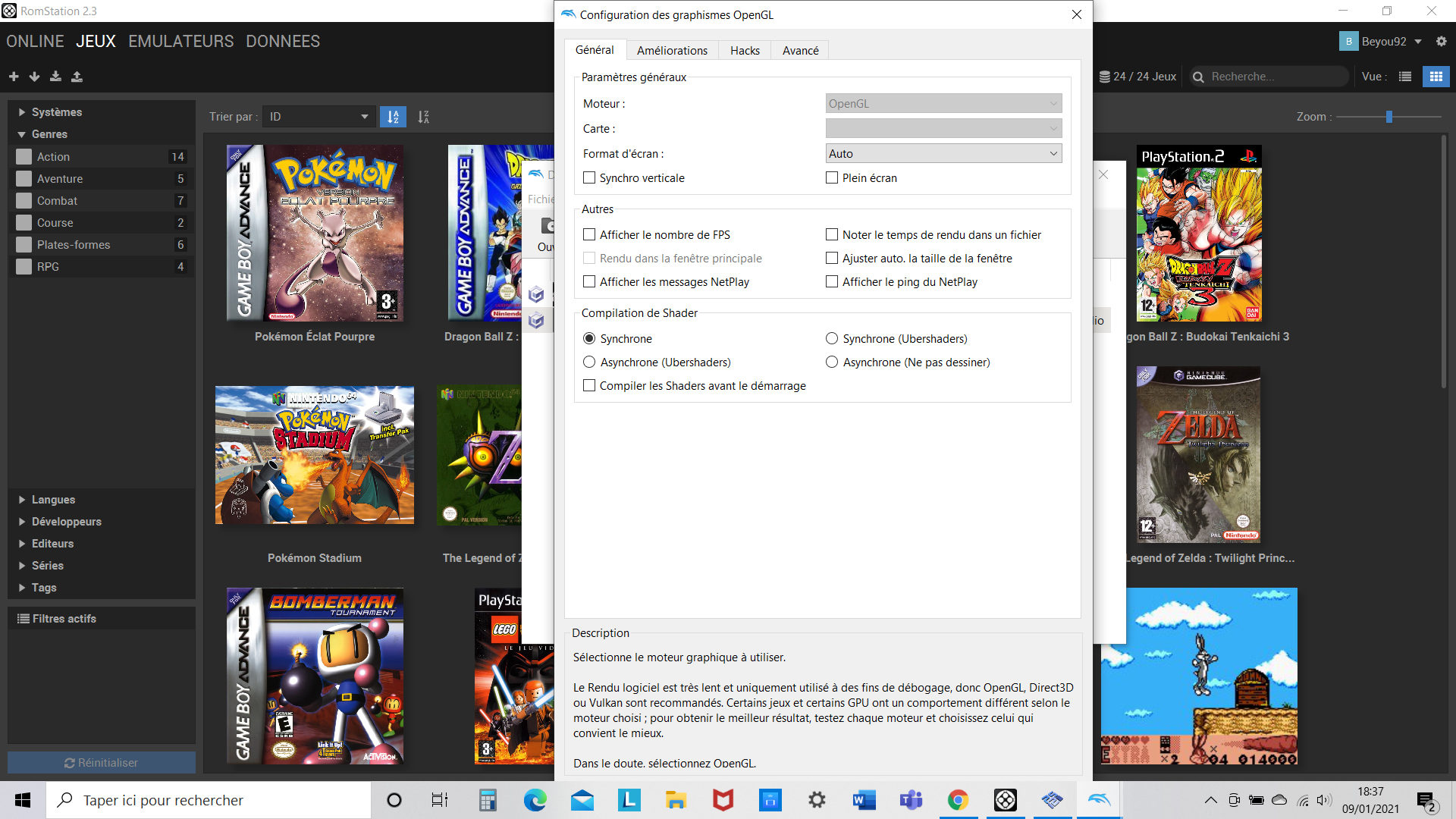Open McAfee icon in taskbar

723,800
